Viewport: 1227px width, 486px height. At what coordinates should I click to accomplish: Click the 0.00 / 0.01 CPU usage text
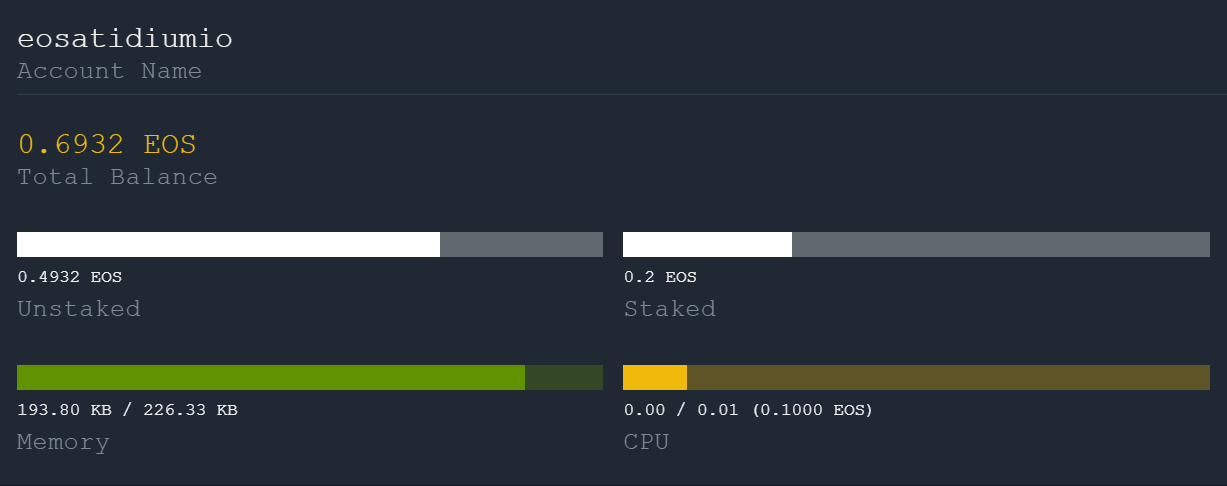[748, 410]
